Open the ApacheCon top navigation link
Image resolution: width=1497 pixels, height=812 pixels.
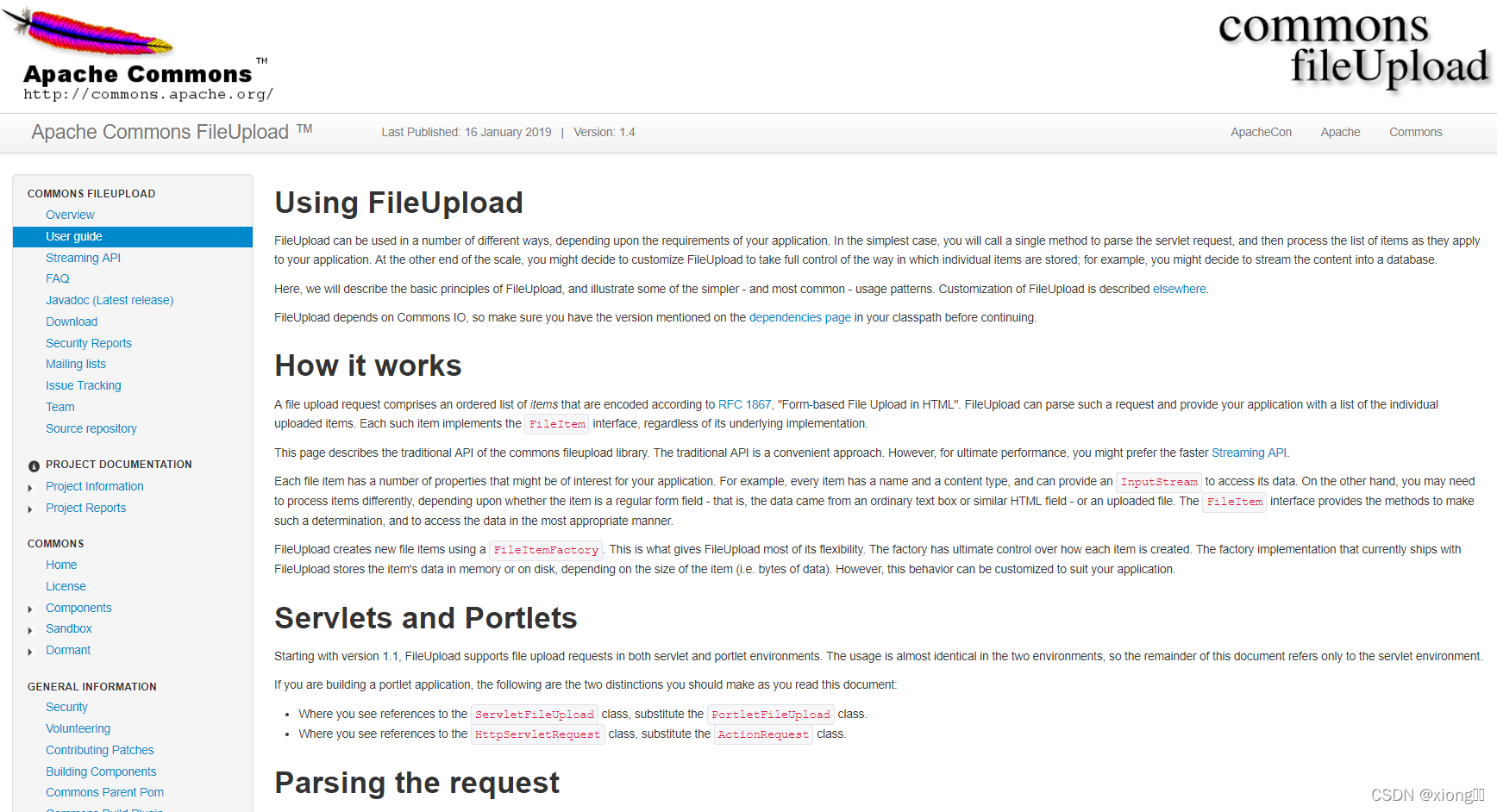1261,132
